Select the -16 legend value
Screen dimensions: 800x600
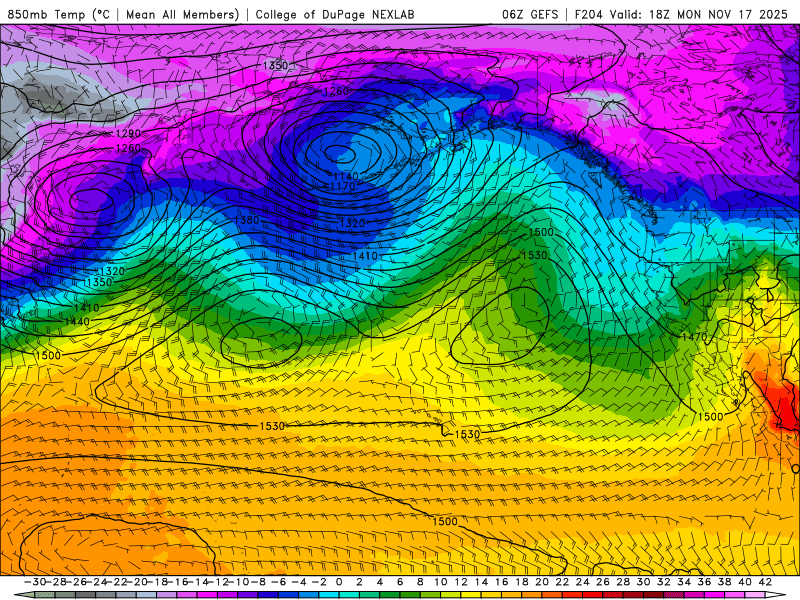[177, 582]
